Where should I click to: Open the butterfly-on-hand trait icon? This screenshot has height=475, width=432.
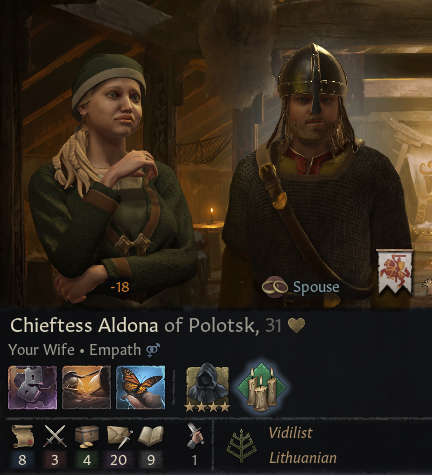[x=140, y=387]
